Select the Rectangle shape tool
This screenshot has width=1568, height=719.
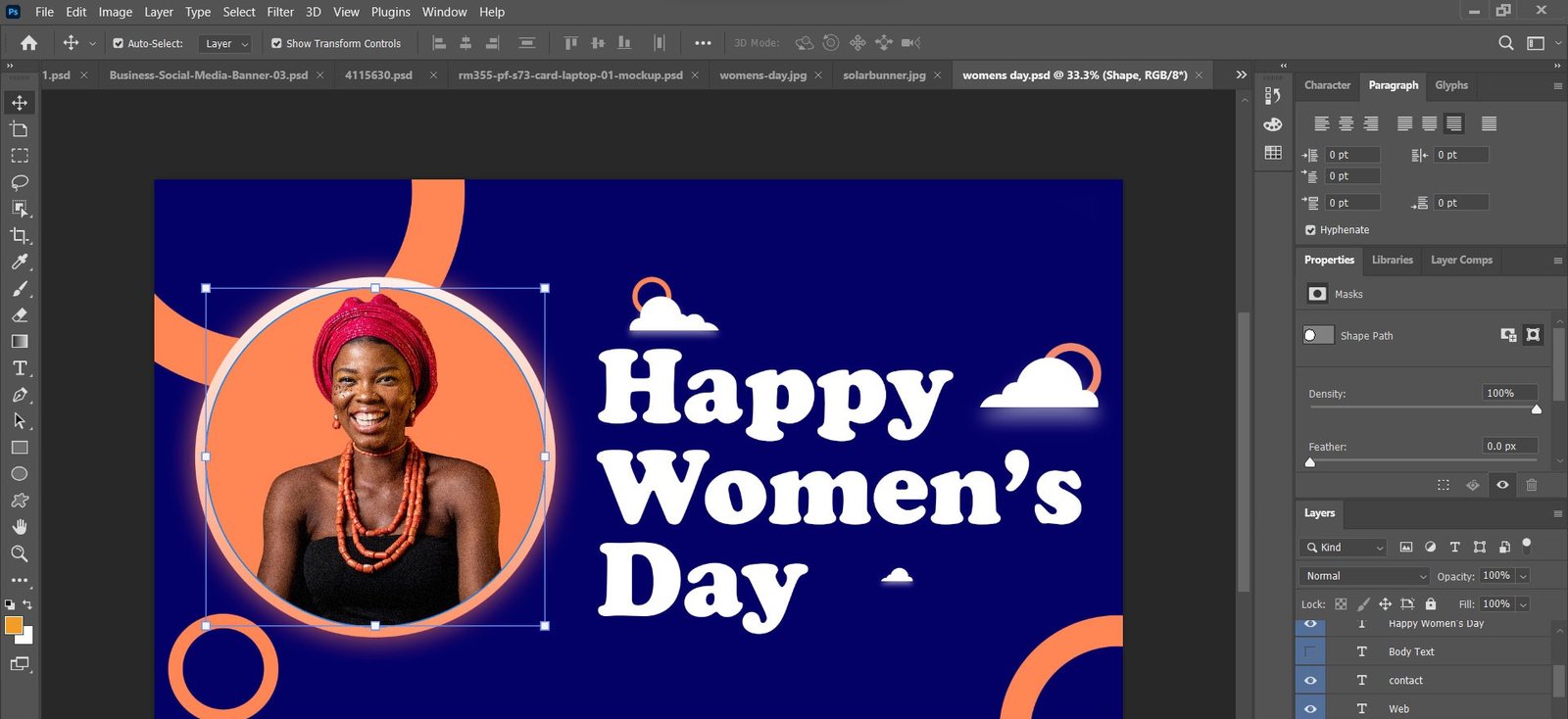point(20,448)
